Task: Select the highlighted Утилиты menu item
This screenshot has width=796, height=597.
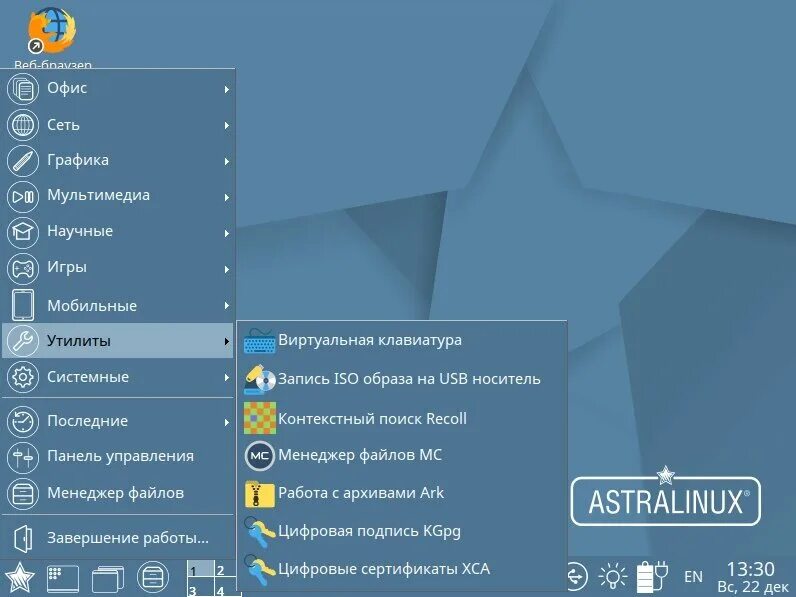Action: (118, 341)
